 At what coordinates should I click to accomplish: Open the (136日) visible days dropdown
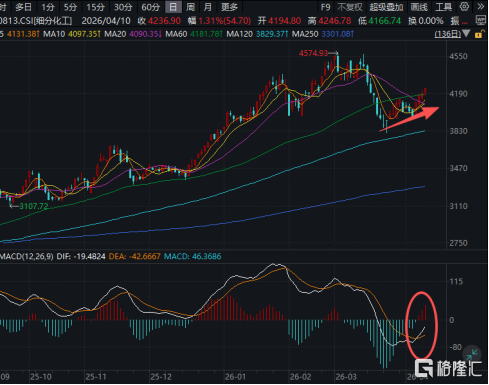pyautogui.click(x=452, y=34)
